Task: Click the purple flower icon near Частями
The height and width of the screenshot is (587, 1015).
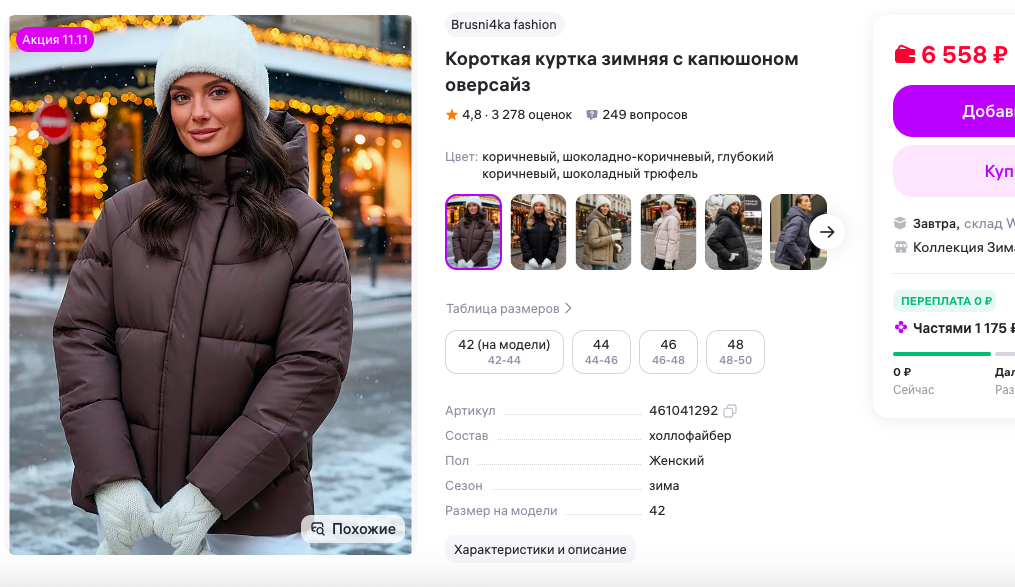Action: (900, 327)
